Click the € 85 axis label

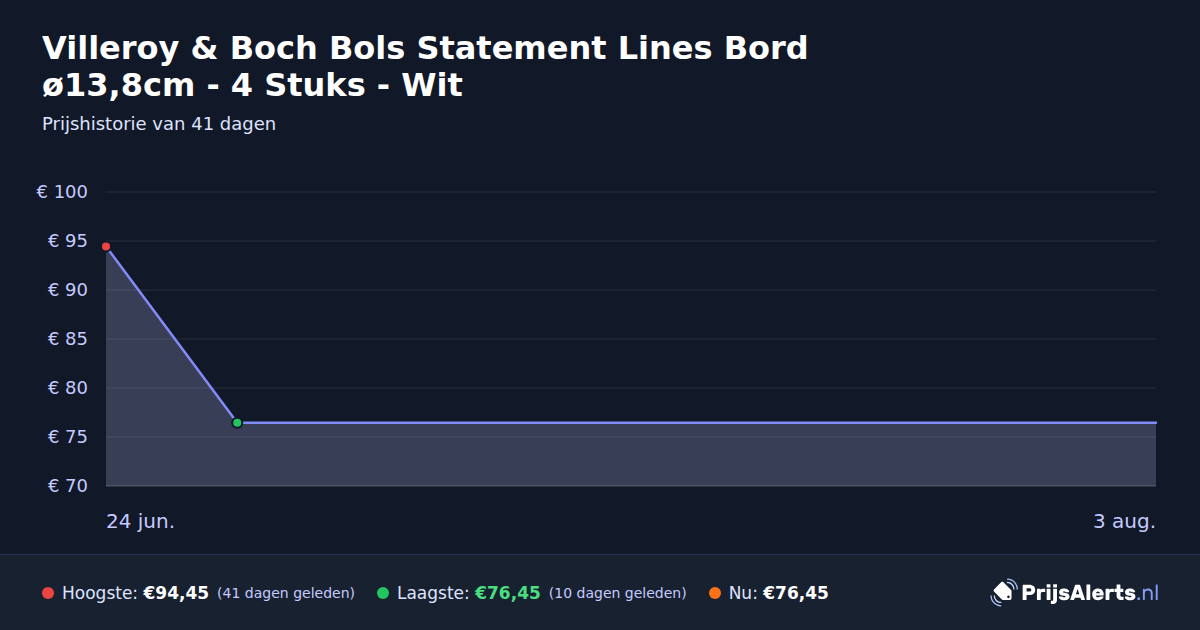pos(68,339)
